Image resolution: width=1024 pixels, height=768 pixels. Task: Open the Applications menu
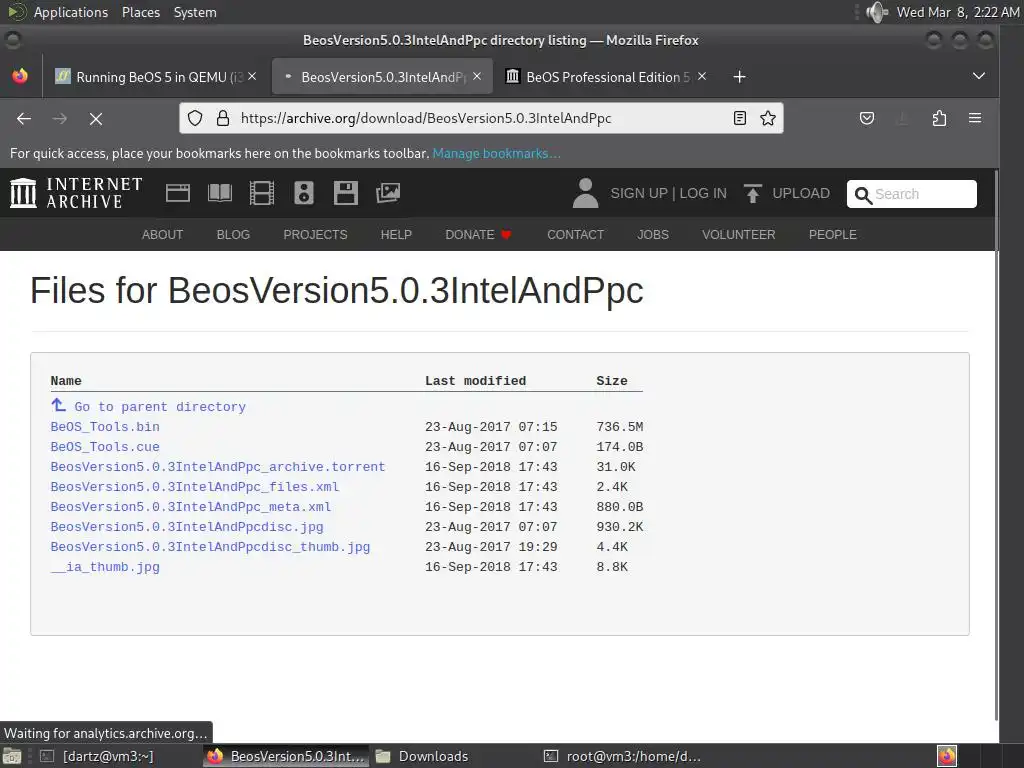(71, 12)
